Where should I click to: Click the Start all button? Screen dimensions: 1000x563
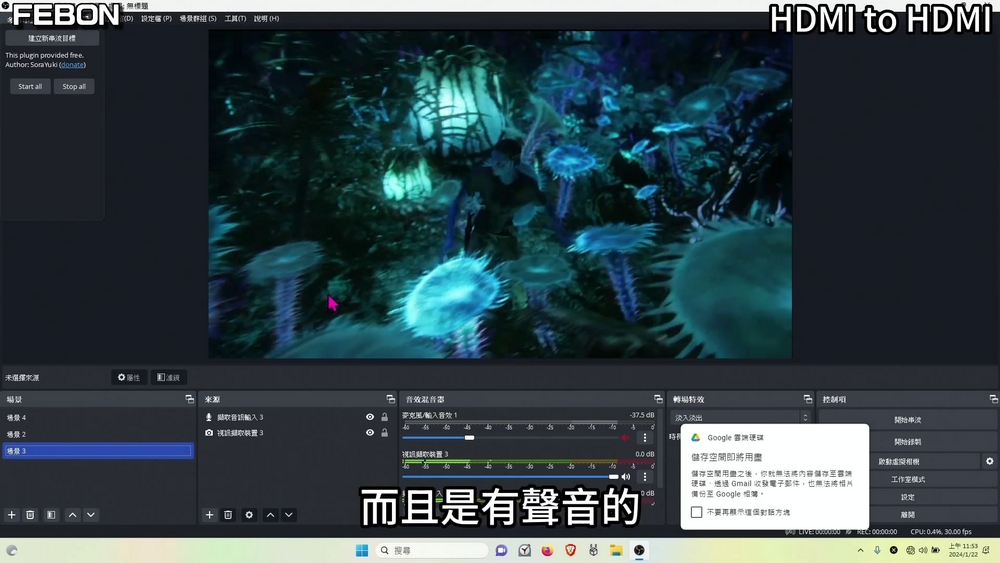point(30,86)
